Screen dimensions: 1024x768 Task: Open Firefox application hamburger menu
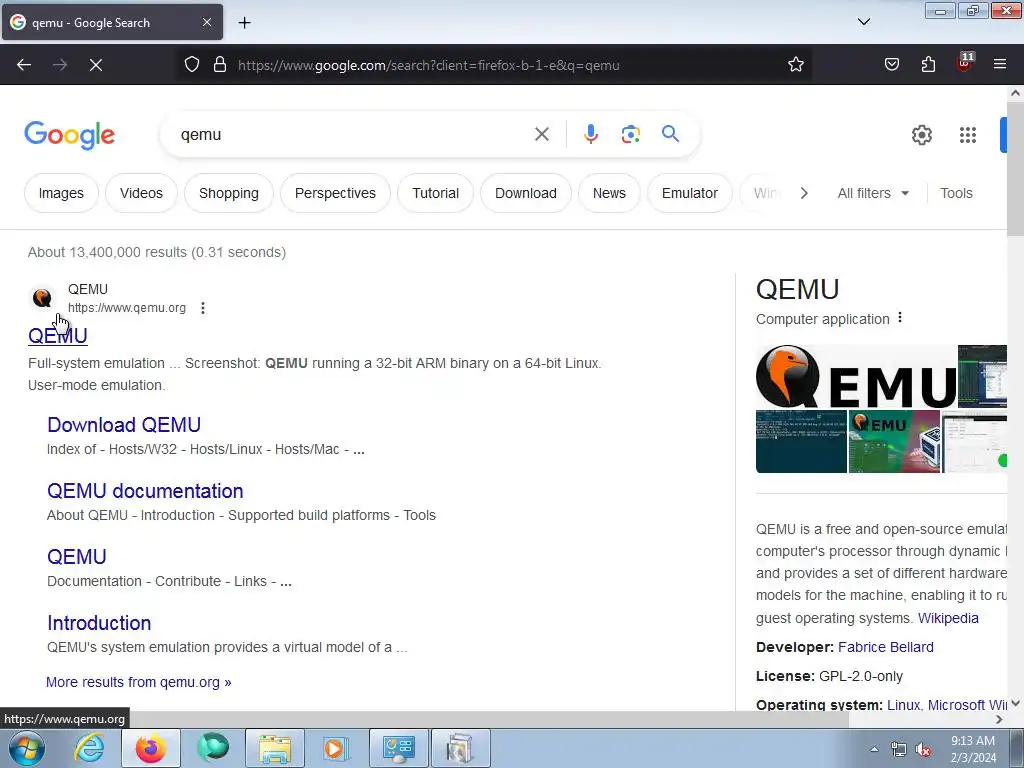(1000, 65)
